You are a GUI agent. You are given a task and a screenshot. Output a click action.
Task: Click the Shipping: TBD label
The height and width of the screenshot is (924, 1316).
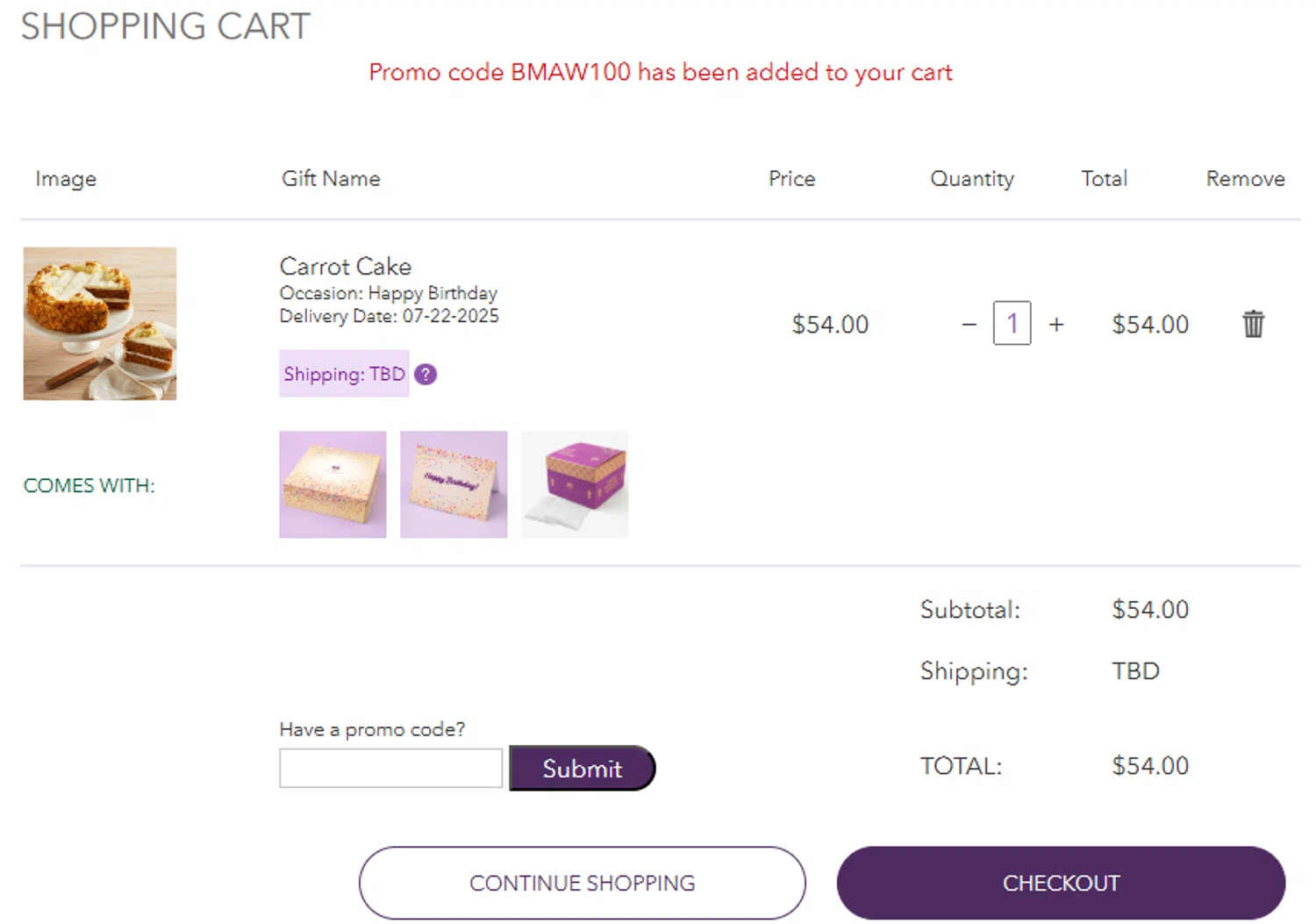(x=344, y=375)
